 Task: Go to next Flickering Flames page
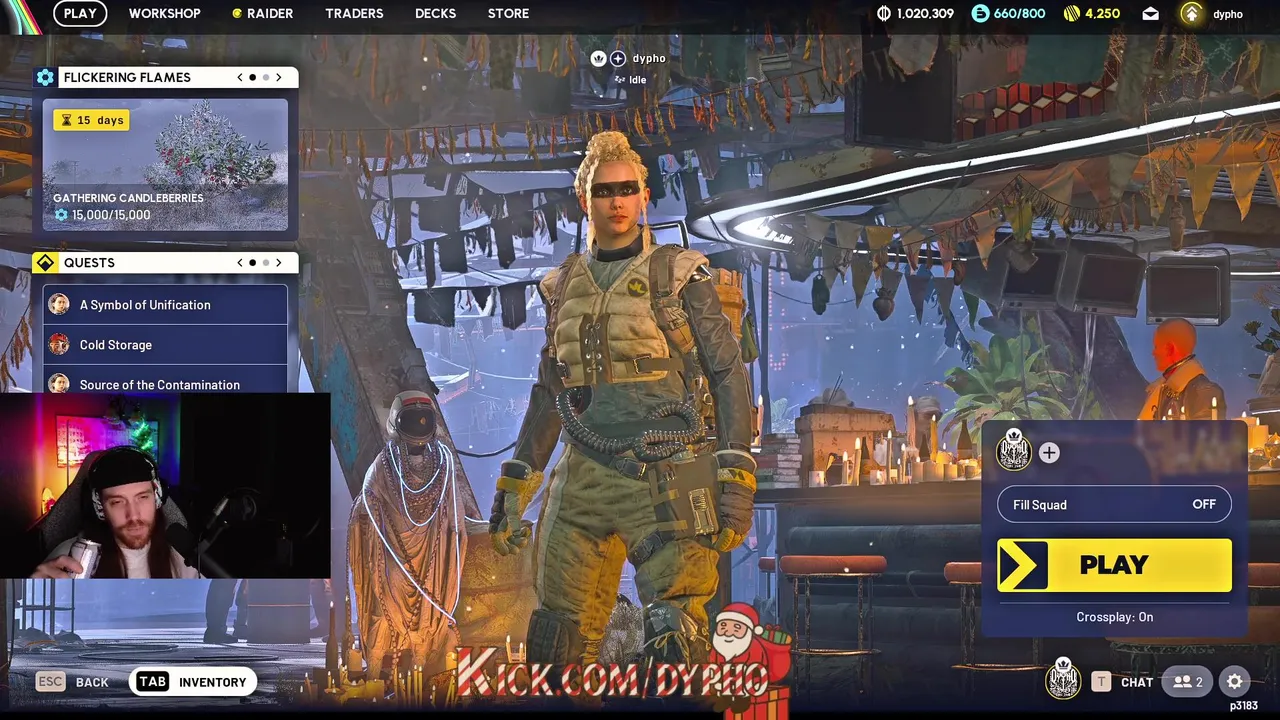click(x=278, y=77)
